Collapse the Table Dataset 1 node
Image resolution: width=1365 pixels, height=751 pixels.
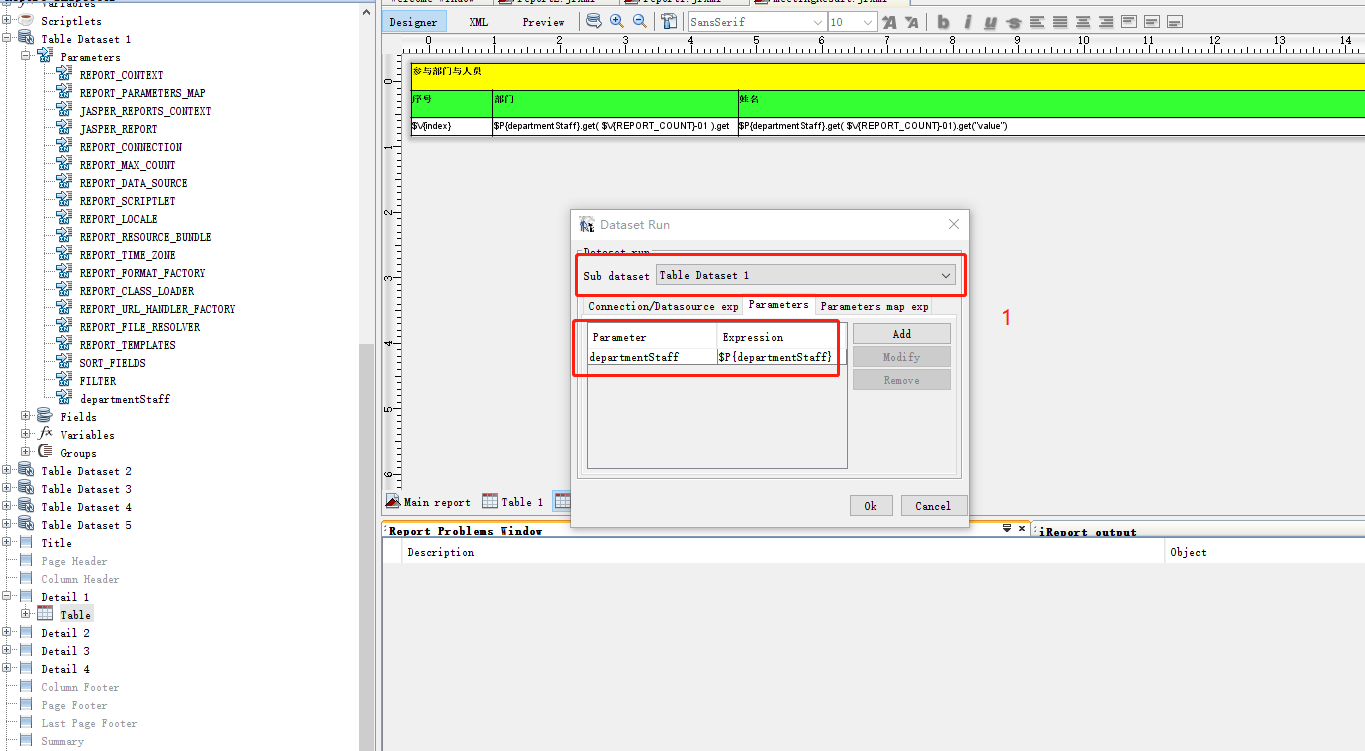point(7,39)
